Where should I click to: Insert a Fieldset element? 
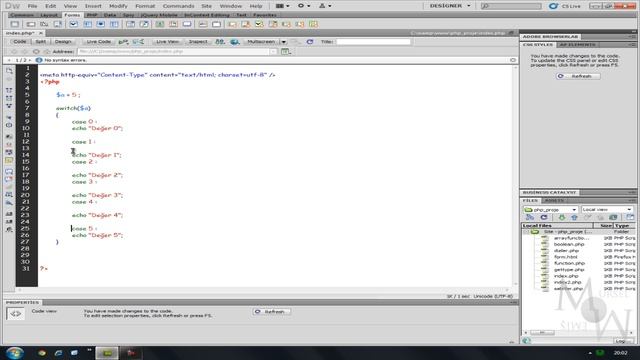216,24
